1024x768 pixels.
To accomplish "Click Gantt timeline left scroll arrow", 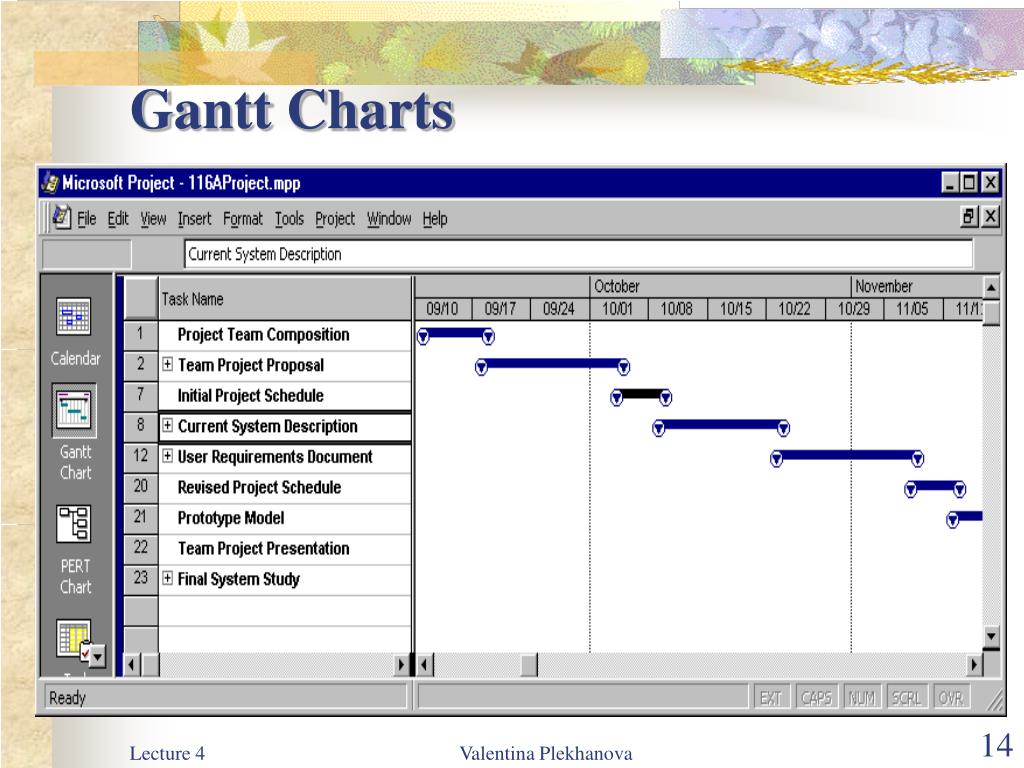I will pos(424,665).
